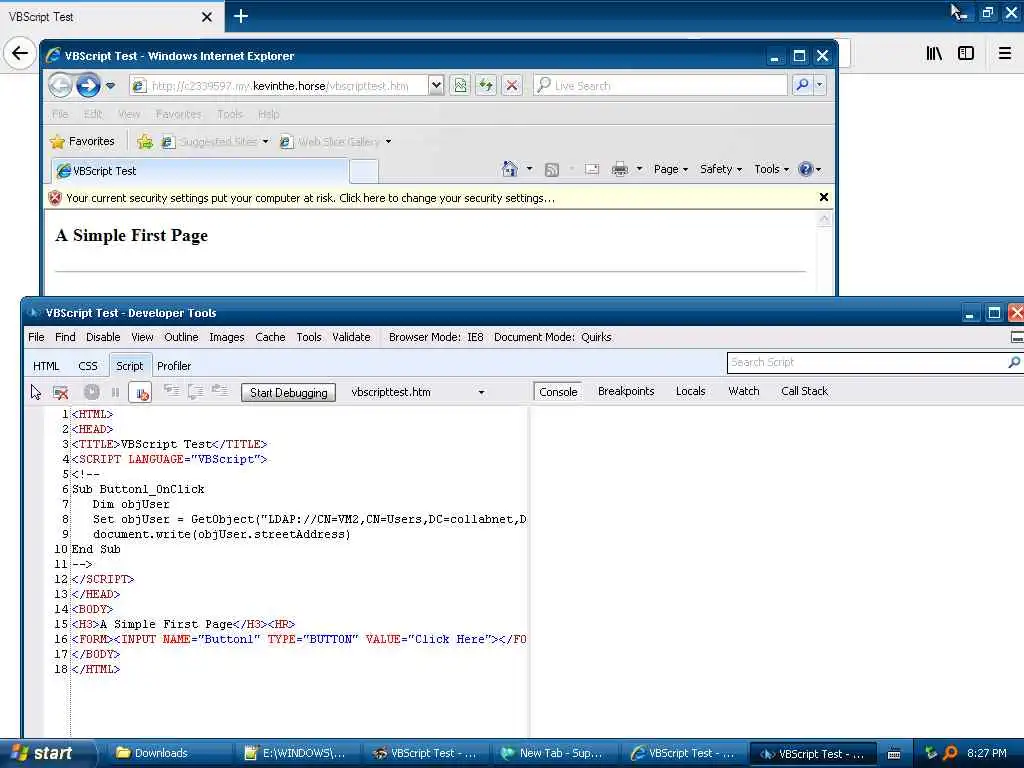
Task: Select the VBScript Test IE tab
Action: (200, 171)
